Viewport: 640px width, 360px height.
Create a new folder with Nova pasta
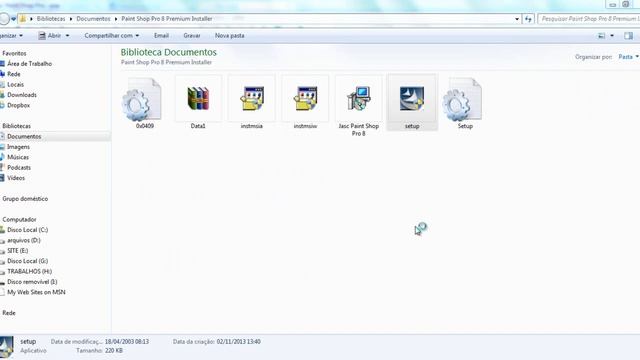[229, 36]
